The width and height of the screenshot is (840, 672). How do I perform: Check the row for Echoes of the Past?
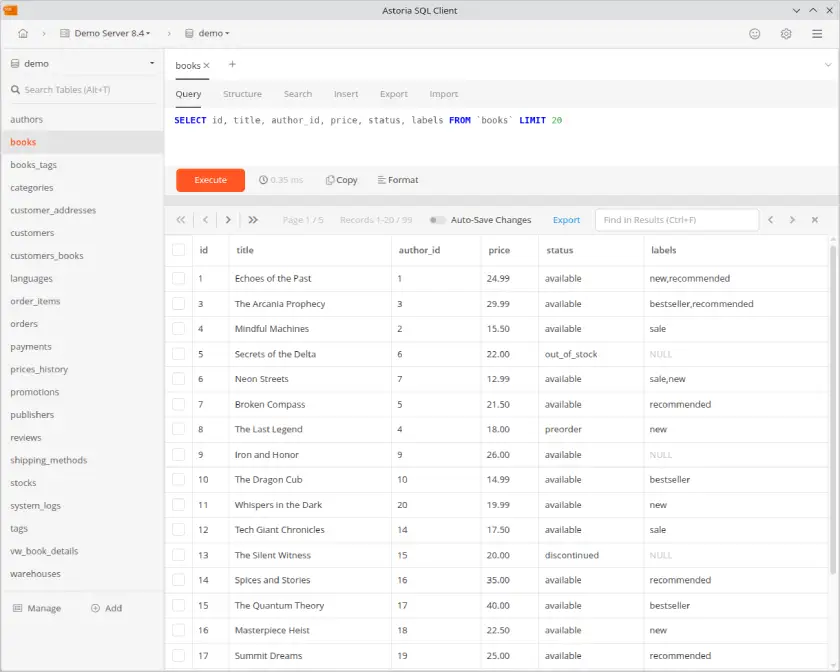[x=178, y=278]
